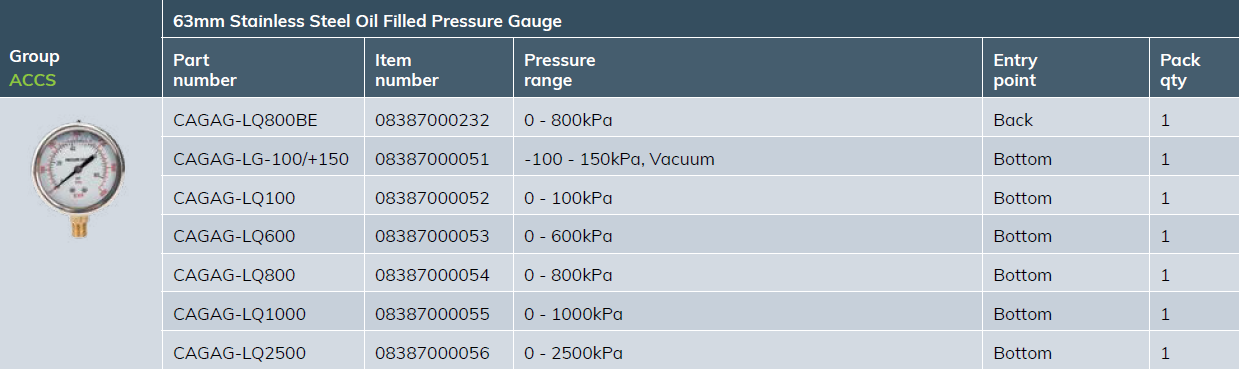This screenshot has width=1239, height=369.
Task: Click the Vacuum pressure range cell
Action: [619, 159]
